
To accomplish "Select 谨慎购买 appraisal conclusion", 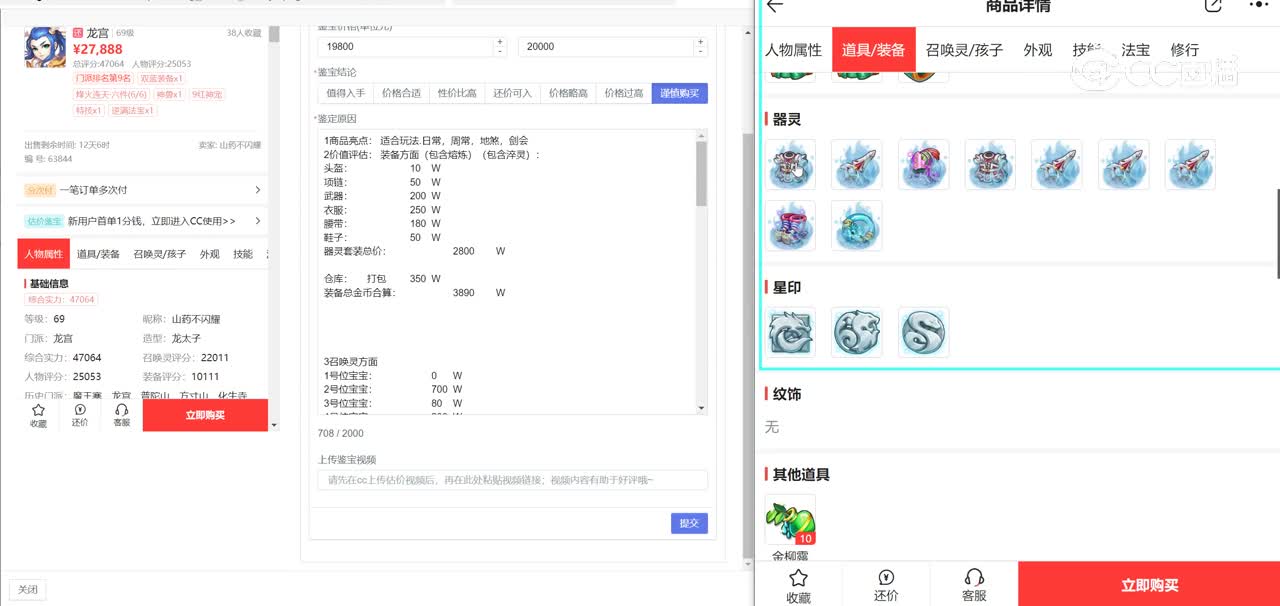I will [680, 93].
